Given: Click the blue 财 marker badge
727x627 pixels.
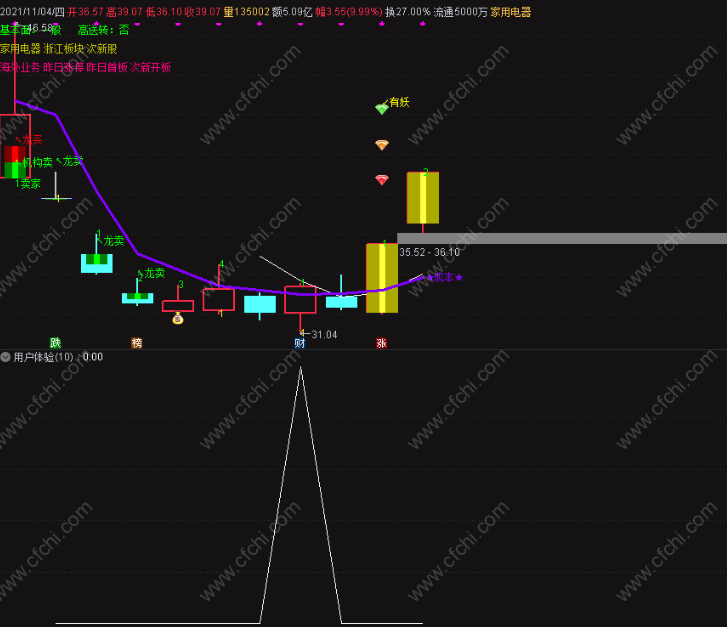Looking at the screenshot, I should (x=300, y=343).
